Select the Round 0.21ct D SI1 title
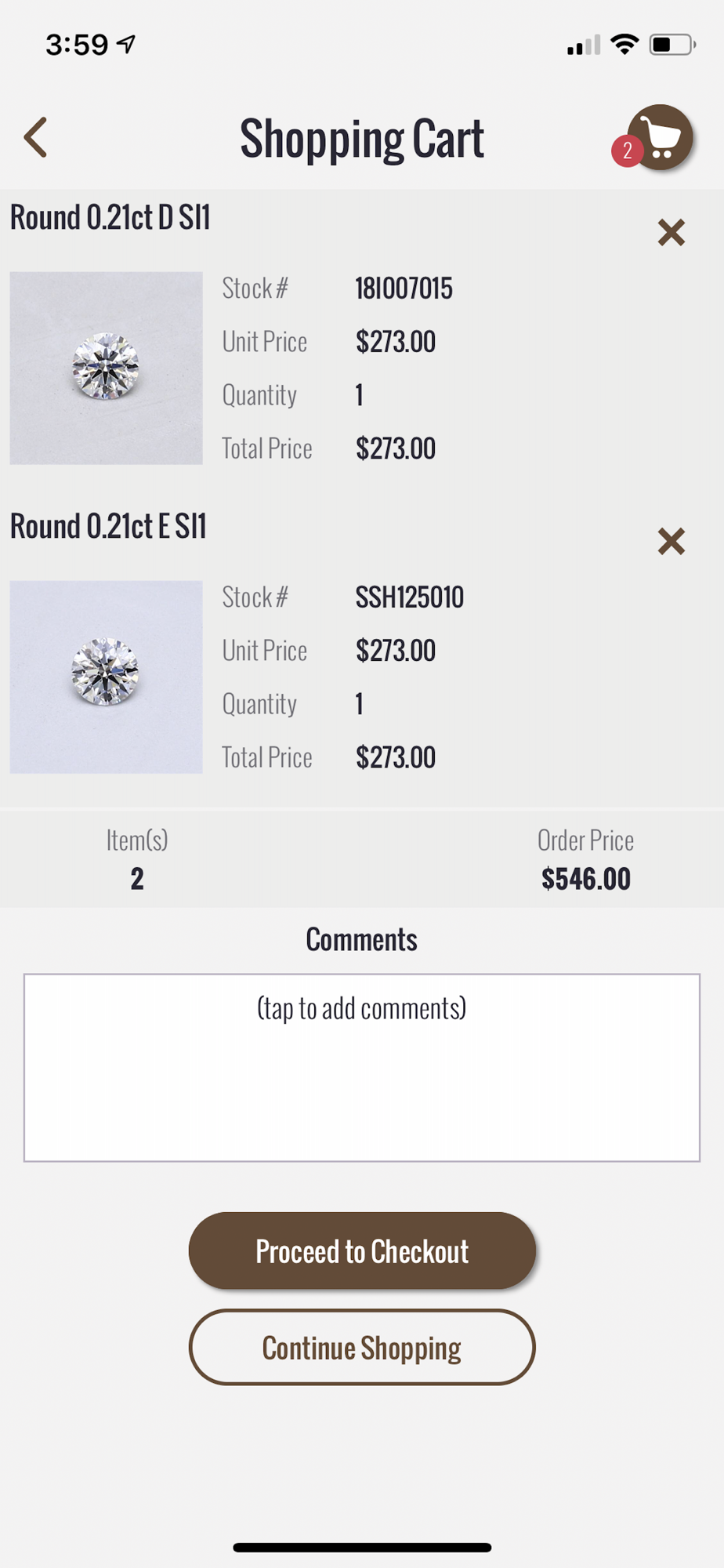 click(110, 218)
